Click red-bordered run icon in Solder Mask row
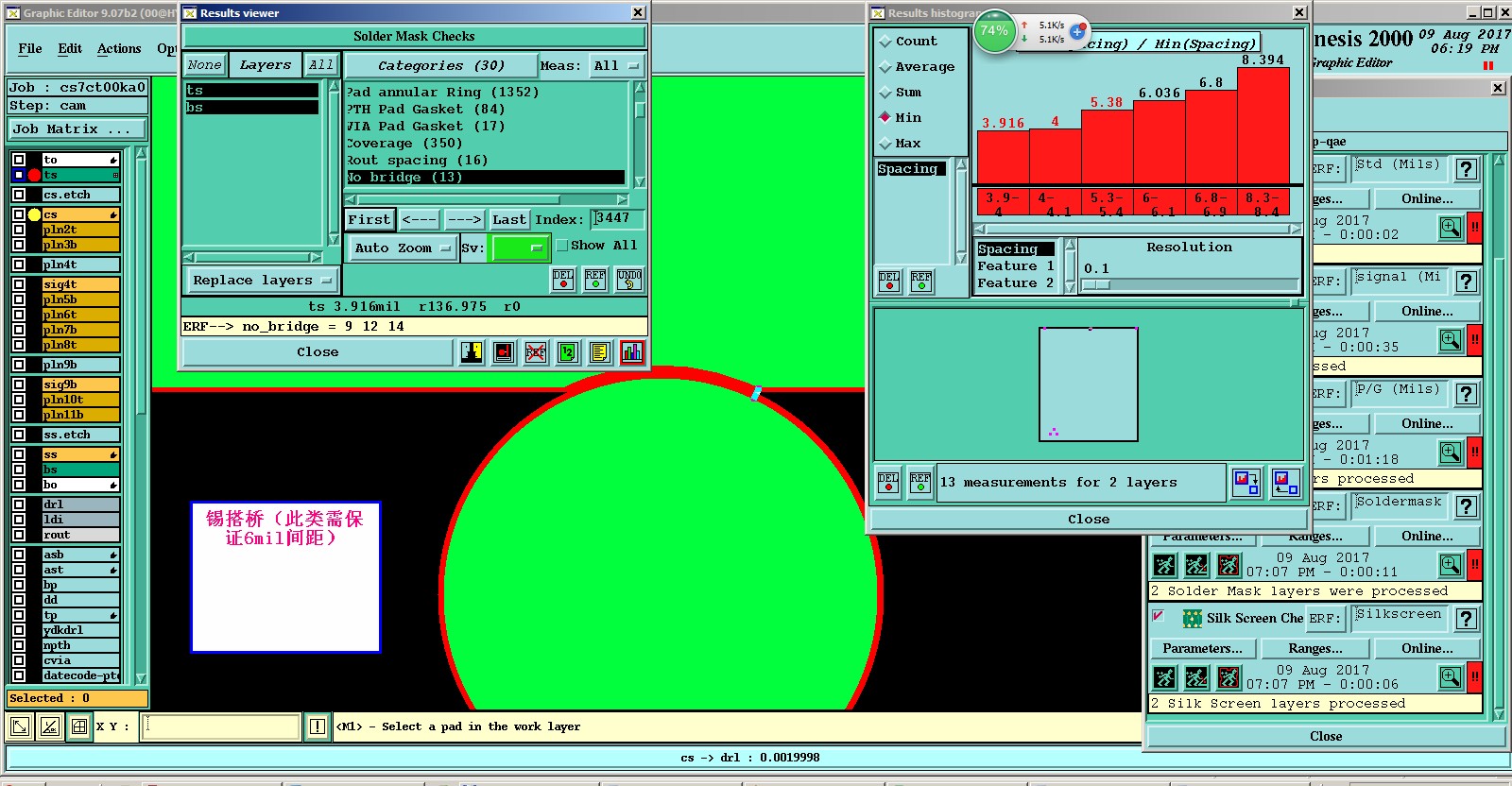This screenshot has height=786, width=1512. click(x=1228, y=566)
